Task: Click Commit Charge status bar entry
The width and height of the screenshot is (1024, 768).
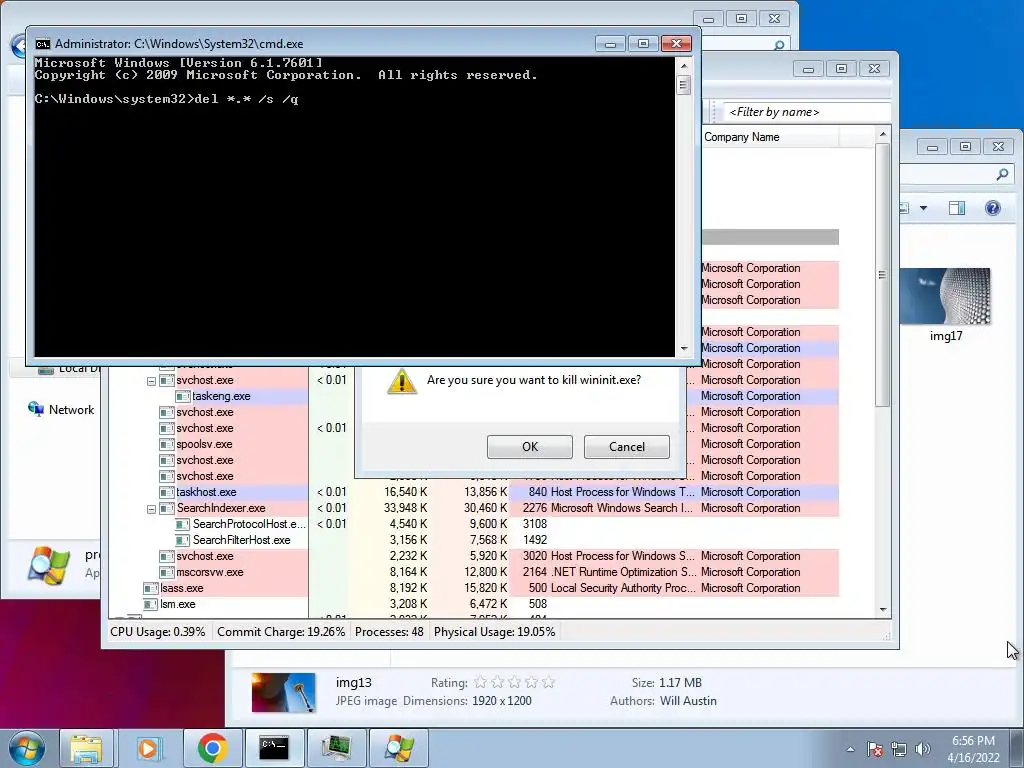Action: click(x=281, y=632)
